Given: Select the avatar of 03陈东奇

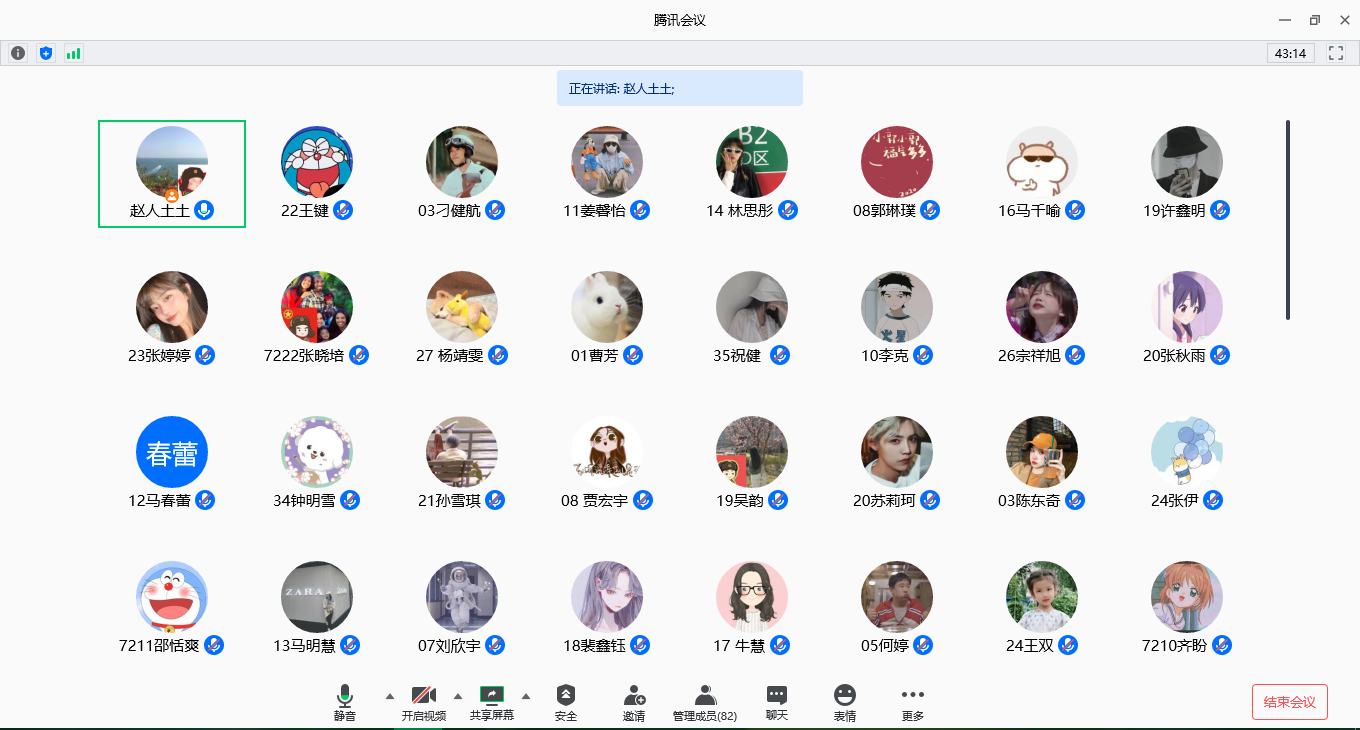Looking at the screenshot, I should [x=1042, y=452].
